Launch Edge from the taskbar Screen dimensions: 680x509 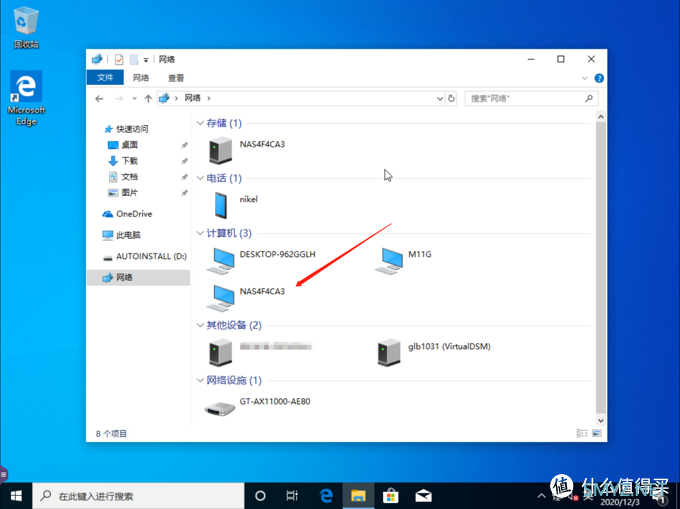[x=326, y=496]
